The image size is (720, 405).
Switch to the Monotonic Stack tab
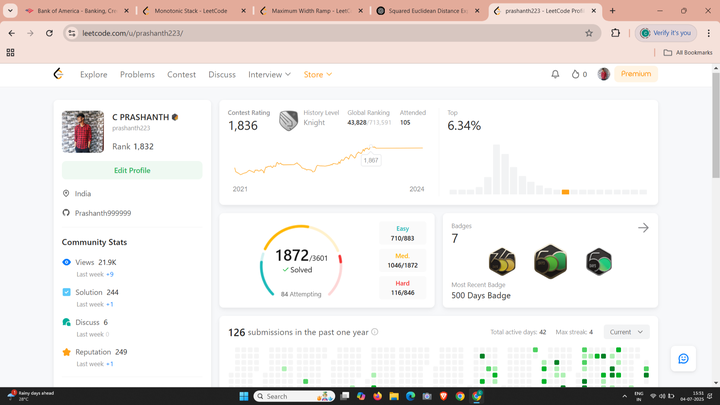click(x=194, y=11)
